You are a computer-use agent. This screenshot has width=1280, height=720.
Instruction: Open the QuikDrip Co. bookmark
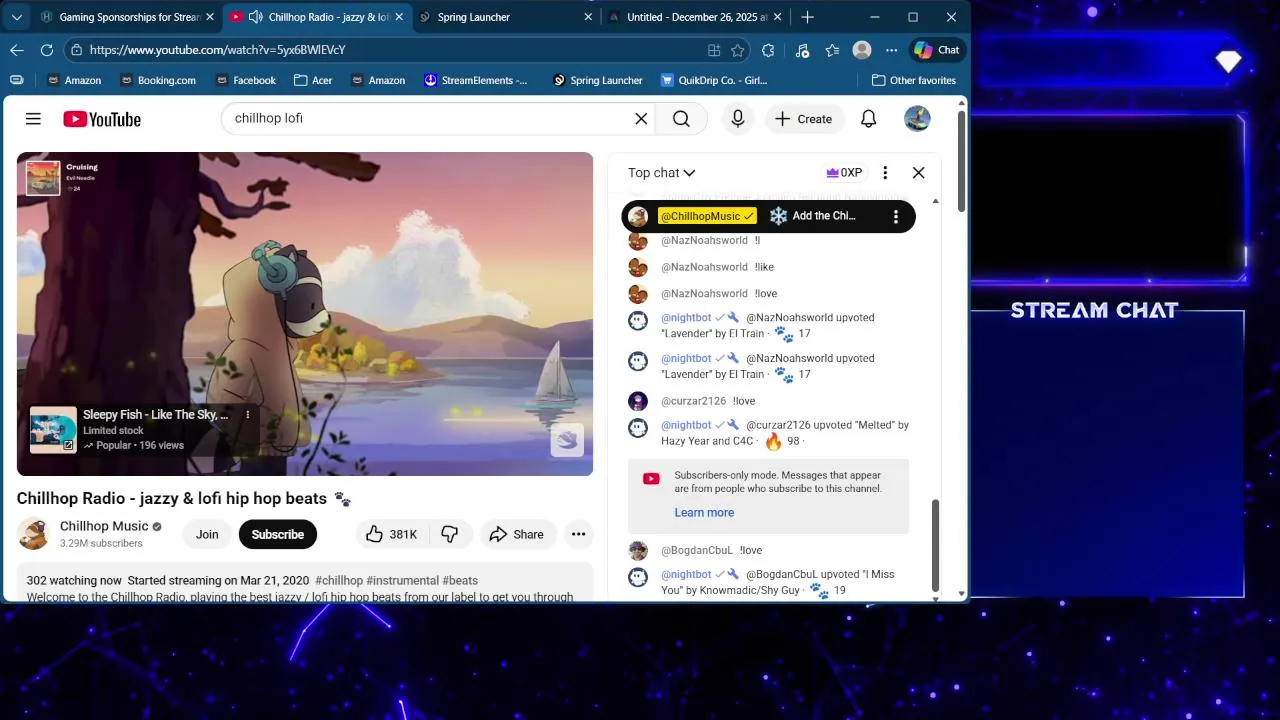pyautogui.click(x=714, y=80)
